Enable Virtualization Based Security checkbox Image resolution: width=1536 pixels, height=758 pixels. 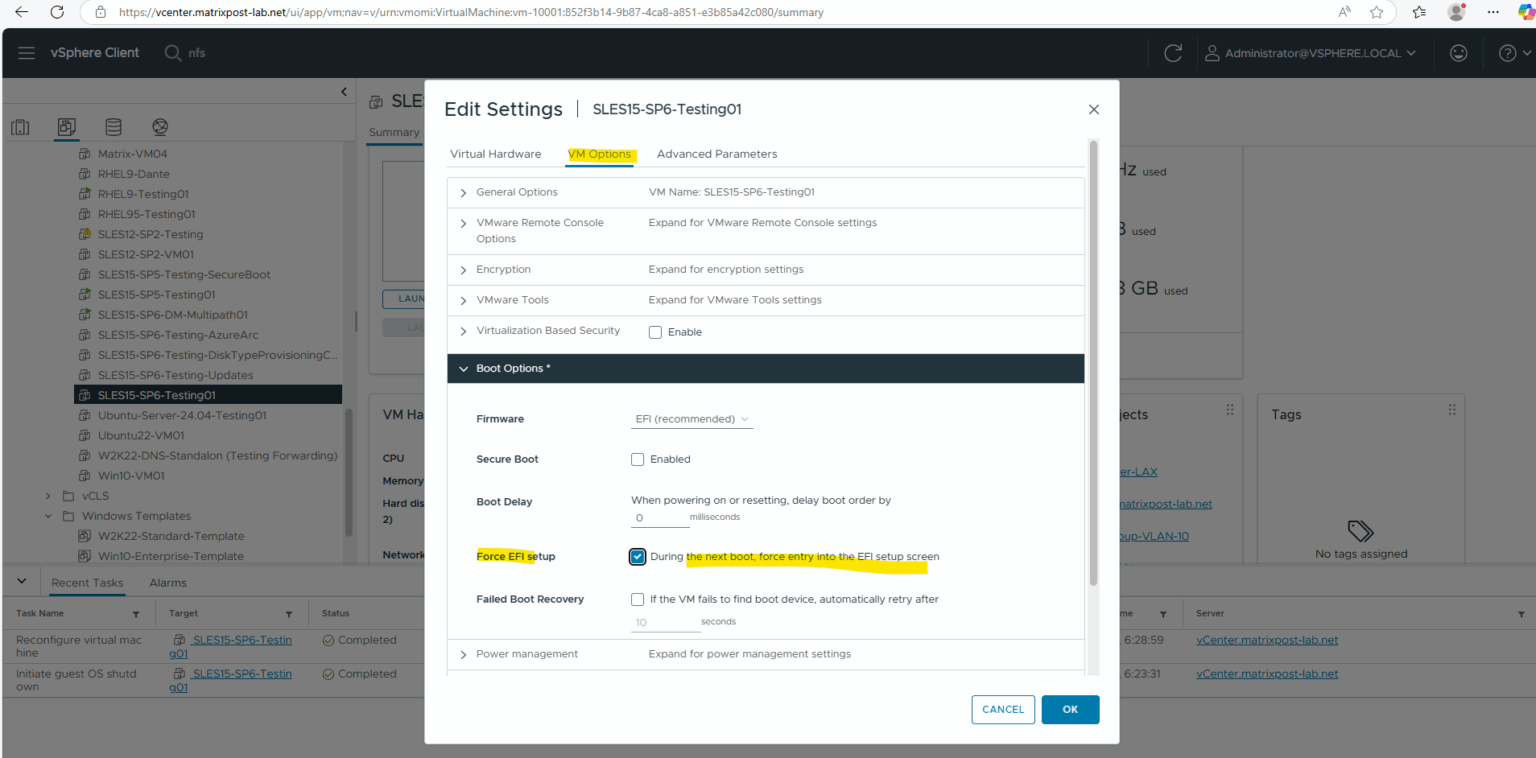point(655,332)
